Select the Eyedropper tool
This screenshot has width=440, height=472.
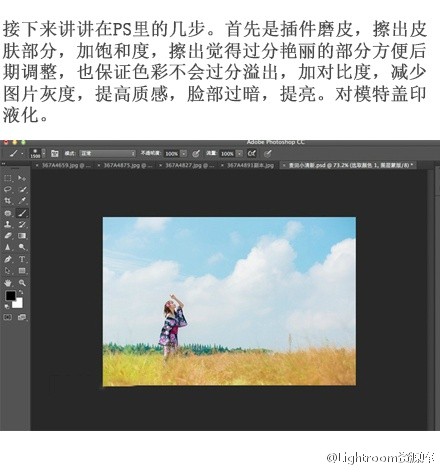pos(22,201)
